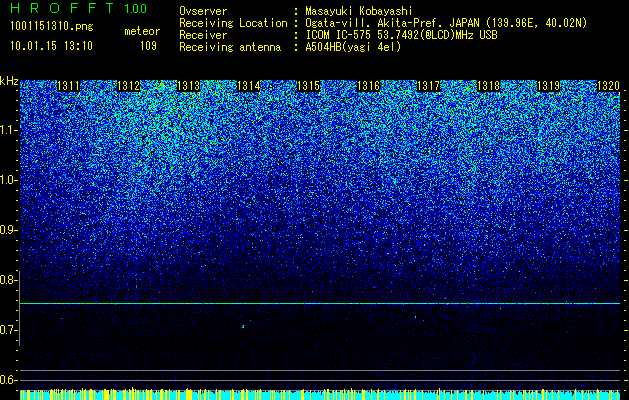
Task: Click the ICOM IC-575 receiver text
Action: 401,35
